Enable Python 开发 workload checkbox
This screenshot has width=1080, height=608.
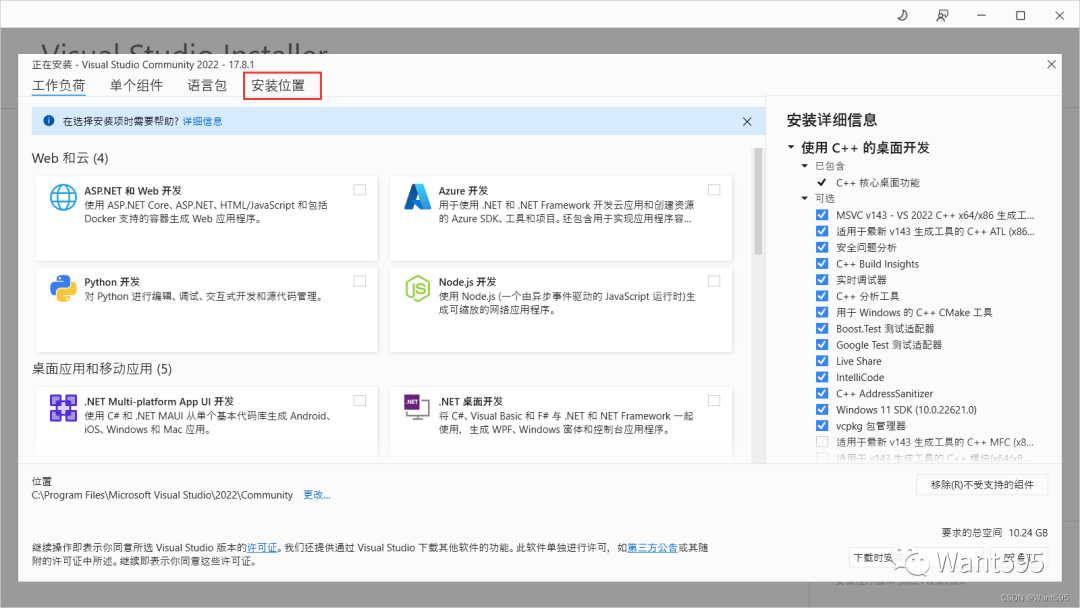point(360,281)
